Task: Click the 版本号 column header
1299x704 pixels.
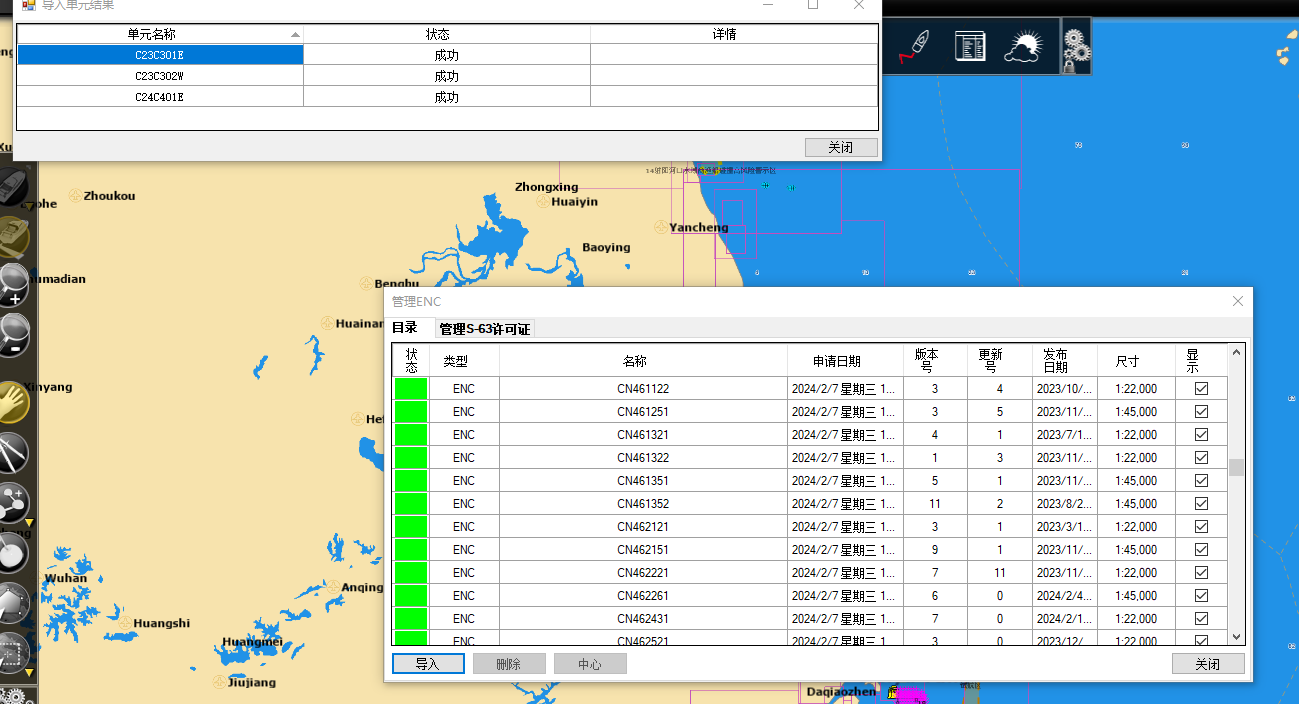Action: coord(935,361)
